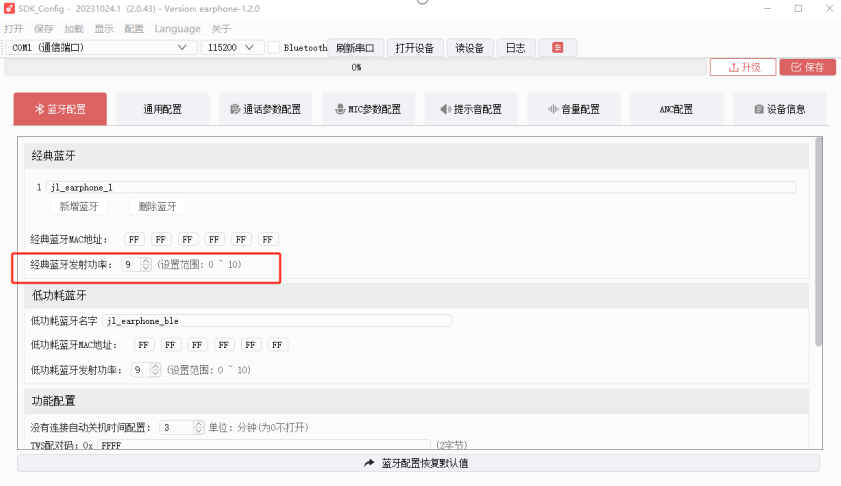This screenshot has width=841, height=486.
Task: Open the 保存 menu in menu bar
Action: coord(43,28)
